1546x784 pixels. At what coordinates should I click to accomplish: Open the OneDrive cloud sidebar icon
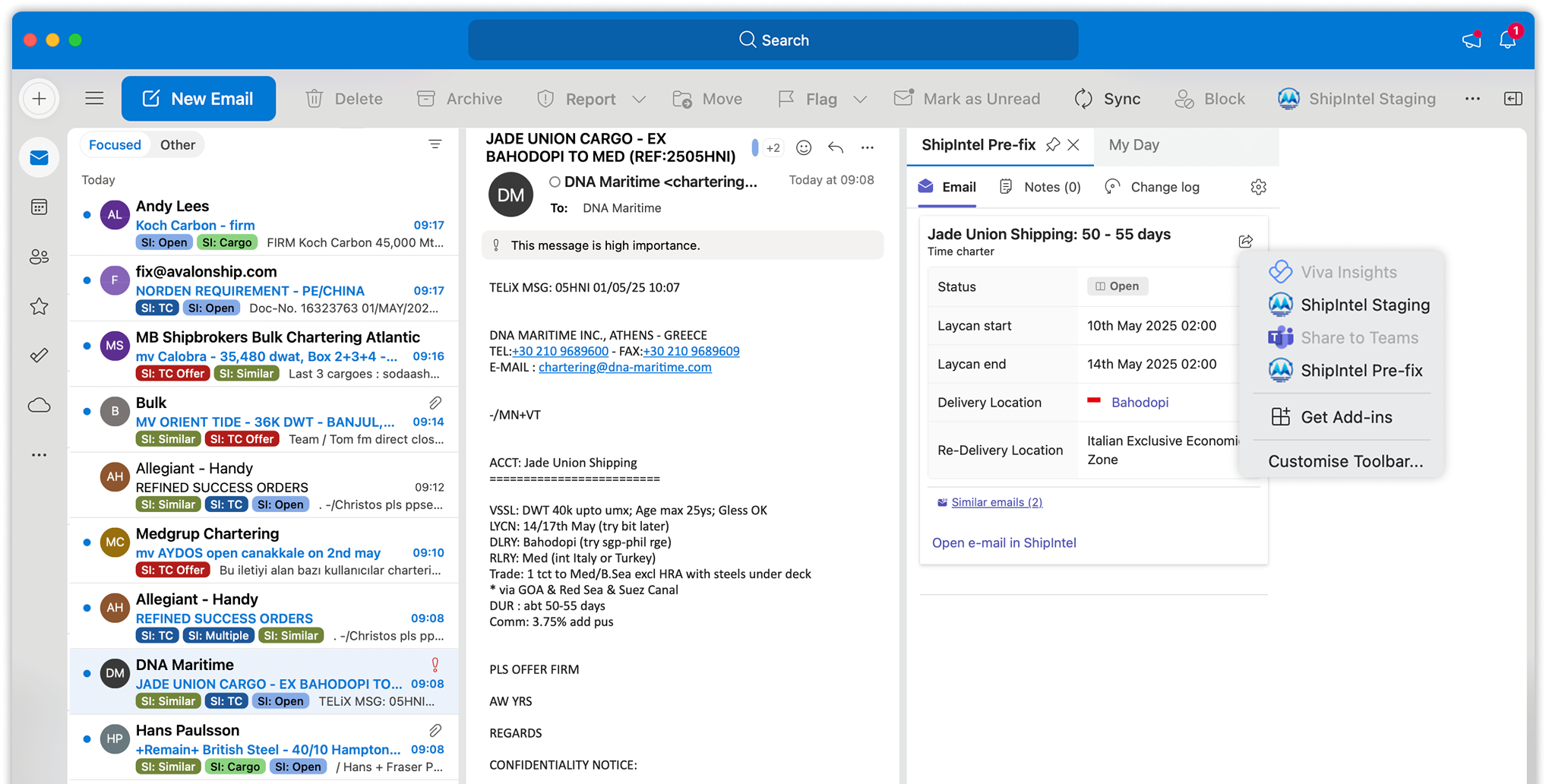[x=40, y=405]
